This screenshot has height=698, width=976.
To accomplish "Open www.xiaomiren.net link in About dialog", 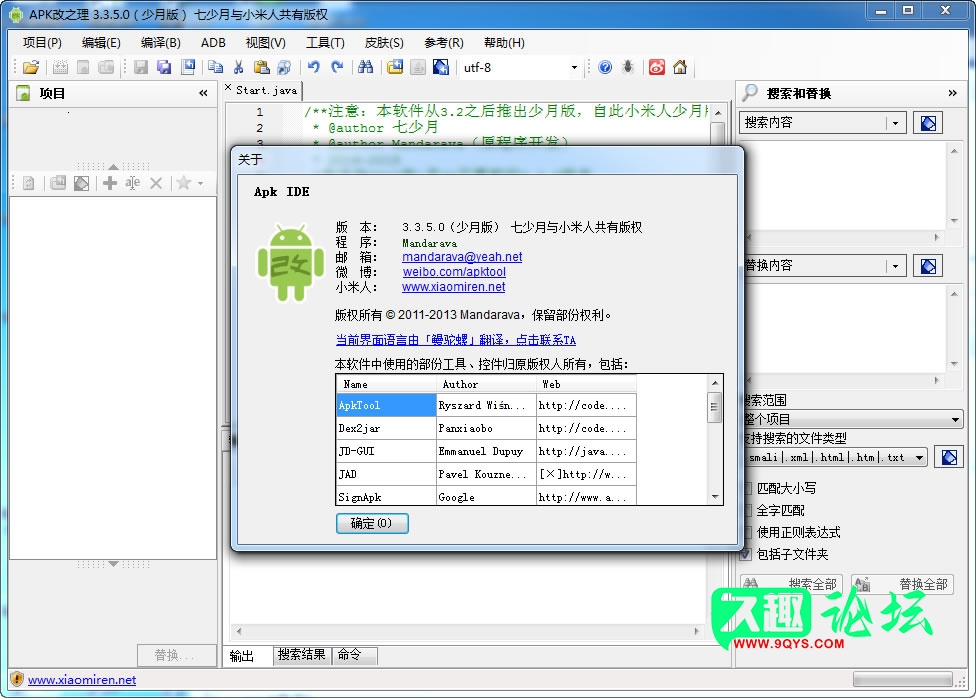I will (x=453, y=286).
